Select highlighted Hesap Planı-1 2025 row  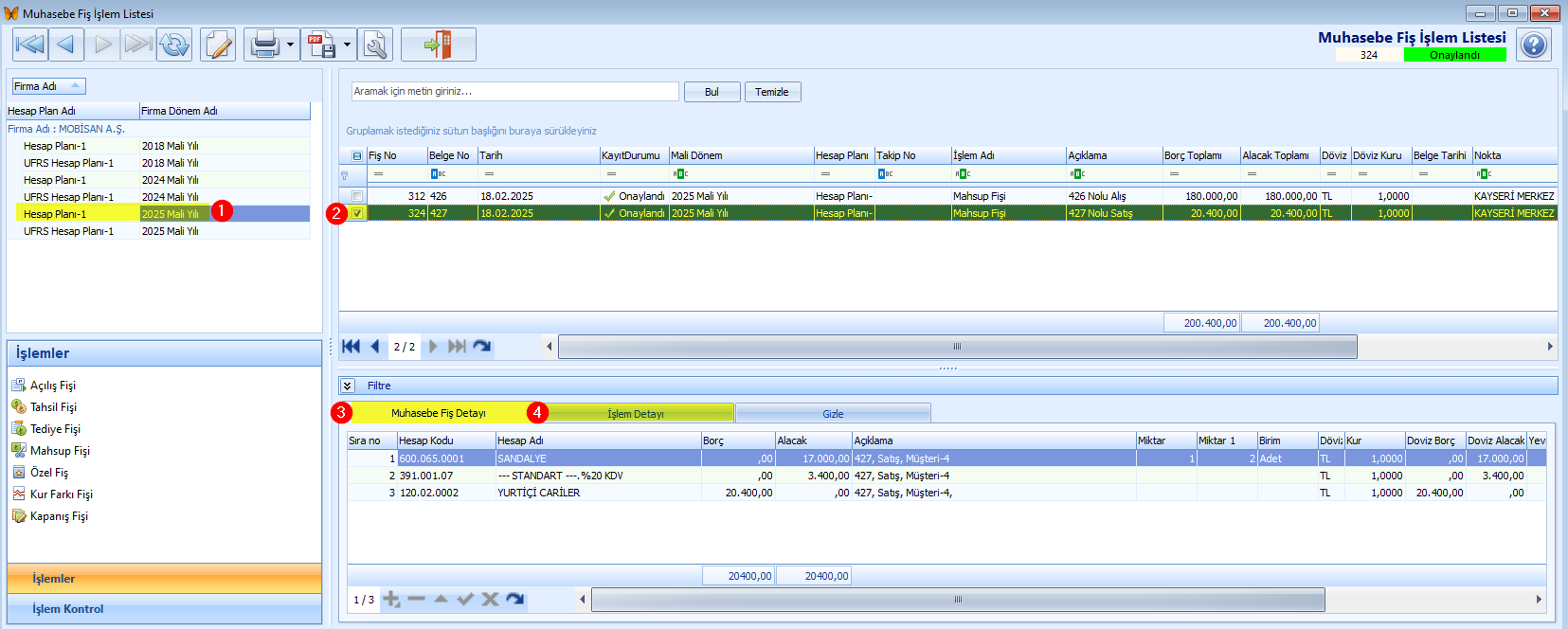(x=159, y=214)
